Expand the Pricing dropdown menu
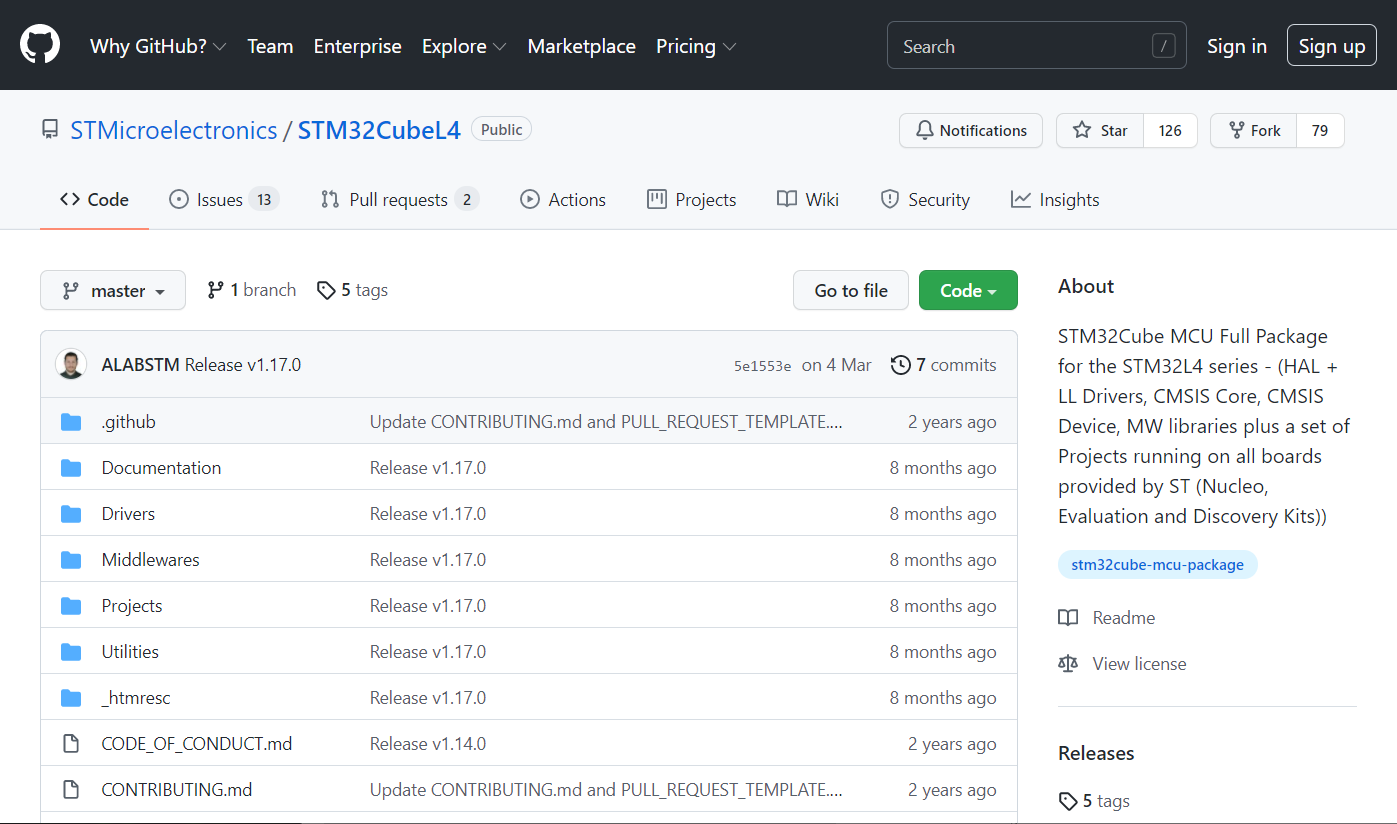This screenshot has width=1397, height=824. click(x=696, y=46)
